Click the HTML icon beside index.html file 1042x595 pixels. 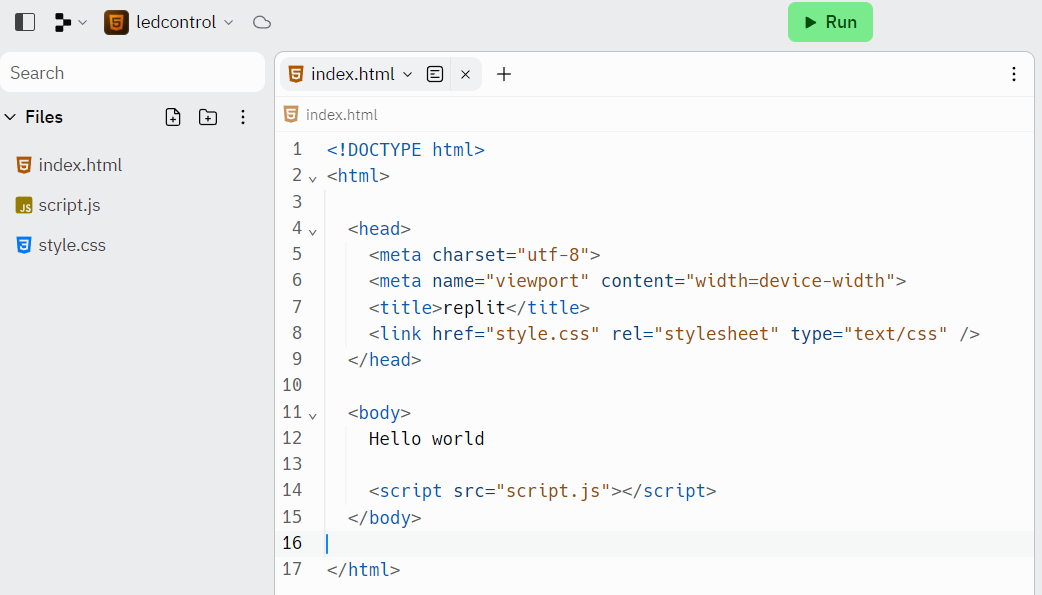[x=24, y=165]
